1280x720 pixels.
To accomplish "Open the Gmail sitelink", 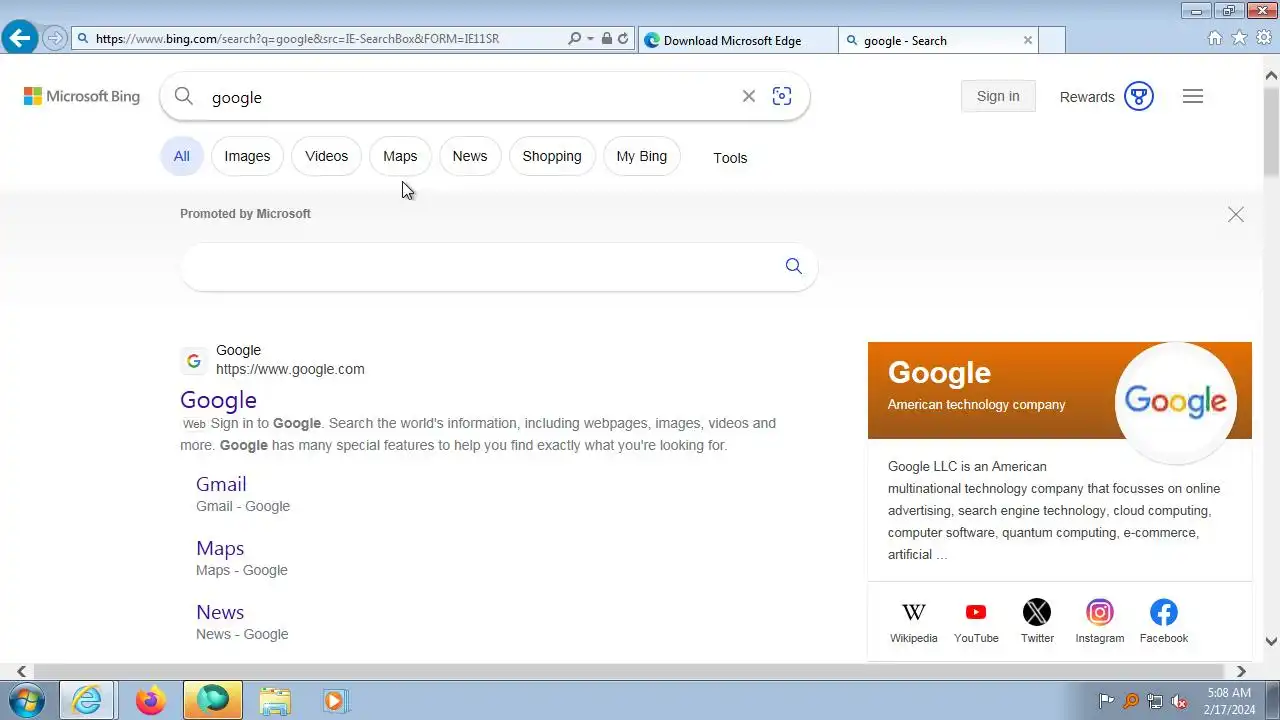I will pyautogui.click(x=221, y=484).
